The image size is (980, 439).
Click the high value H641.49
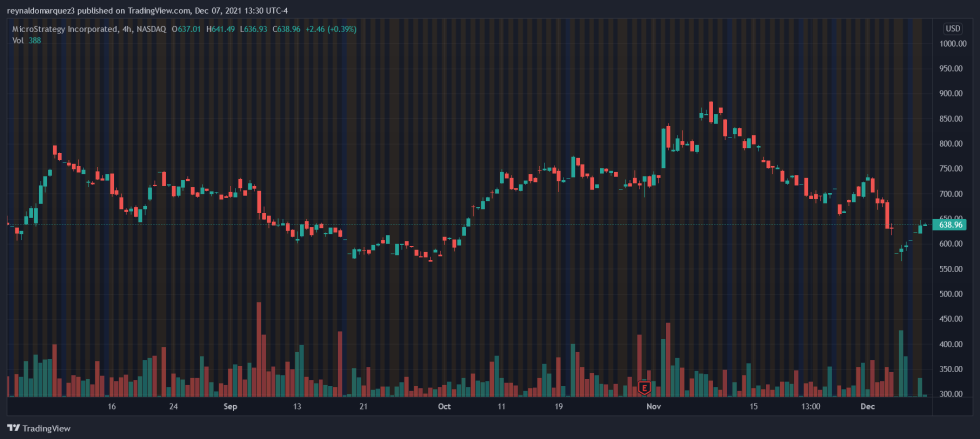click(x=222, y=29)
